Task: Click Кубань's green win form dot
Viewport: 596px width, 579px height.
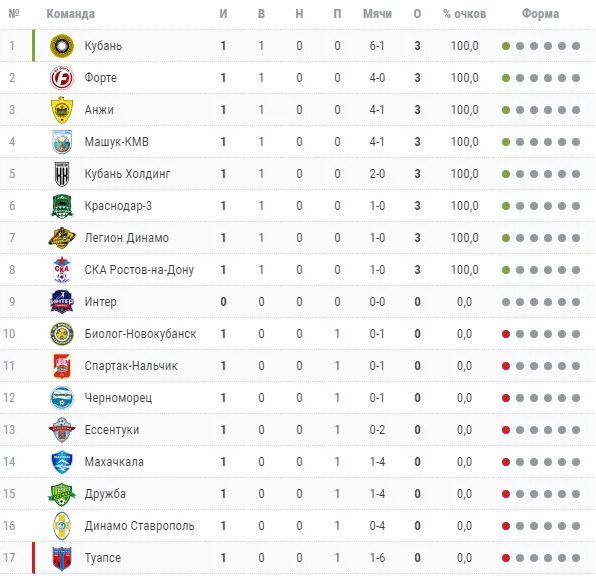Action: point(506,46)
